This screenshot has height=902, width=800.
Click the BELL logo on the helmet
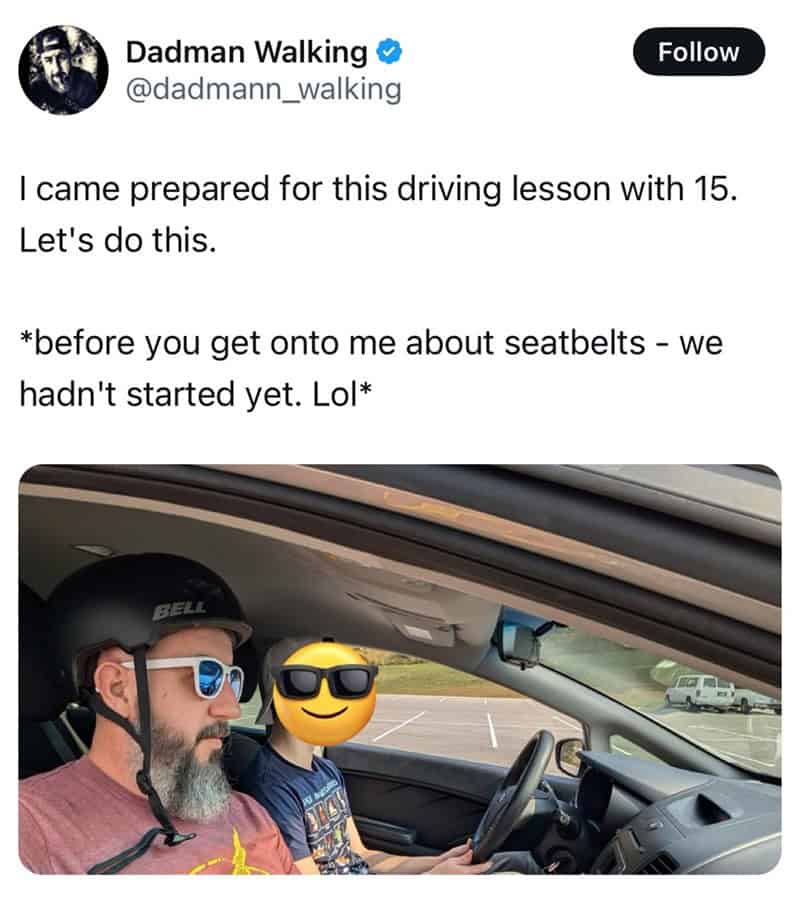click(179, 609)
